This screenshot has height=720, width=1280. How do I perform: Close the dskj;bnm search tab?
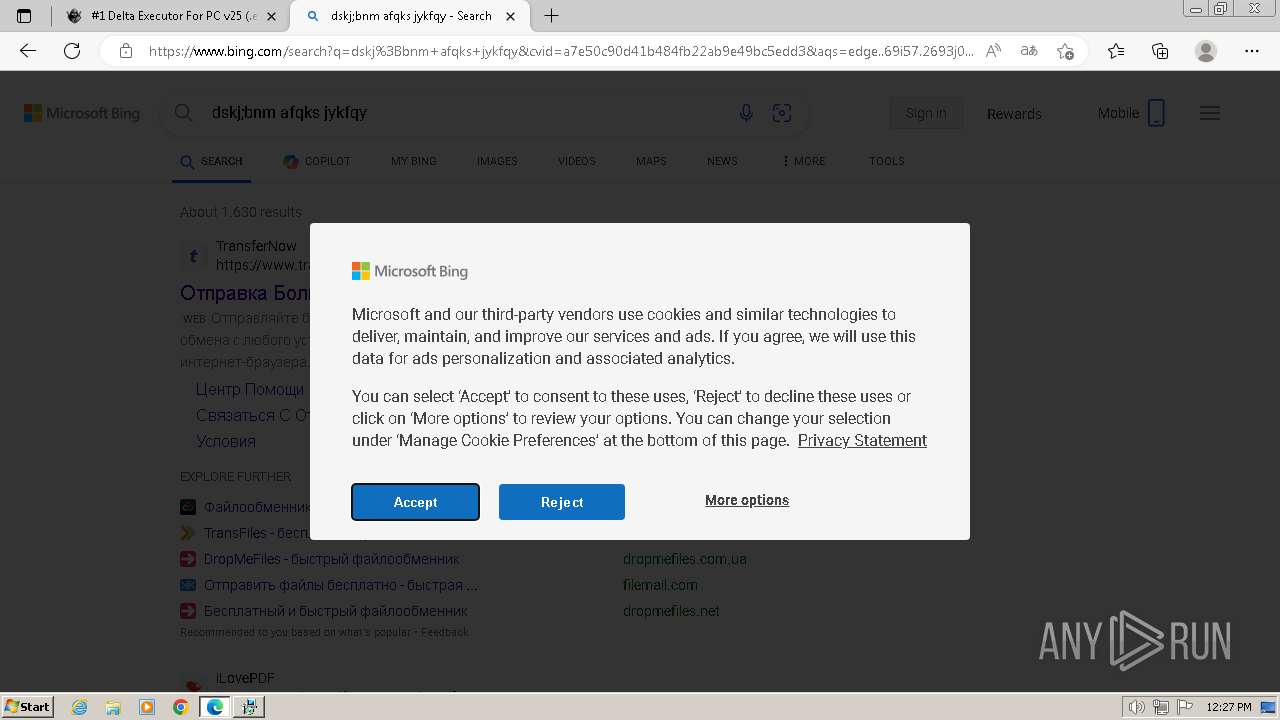[511, 16]
